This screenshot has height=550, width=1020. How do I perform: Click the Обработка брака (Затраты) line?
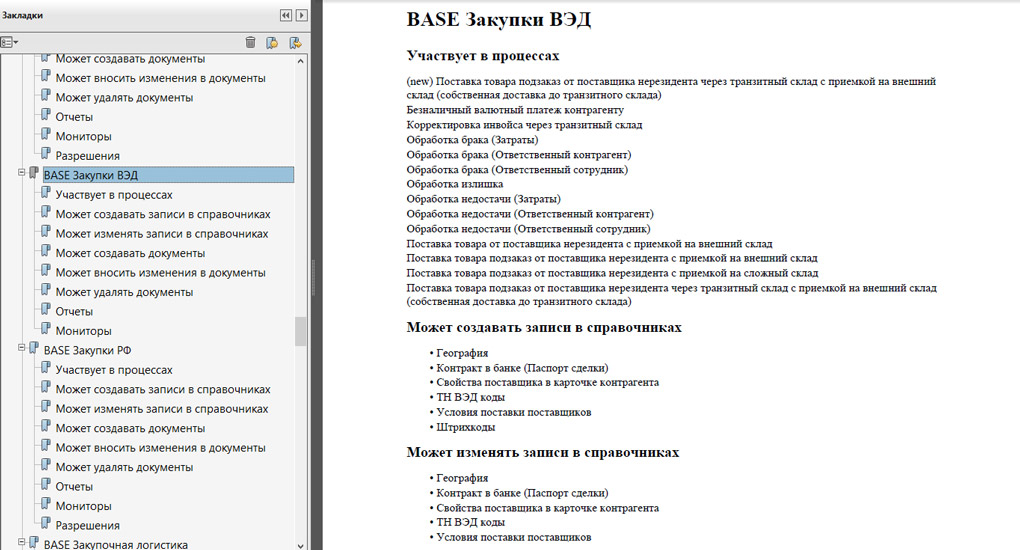(x=472, y=140)
